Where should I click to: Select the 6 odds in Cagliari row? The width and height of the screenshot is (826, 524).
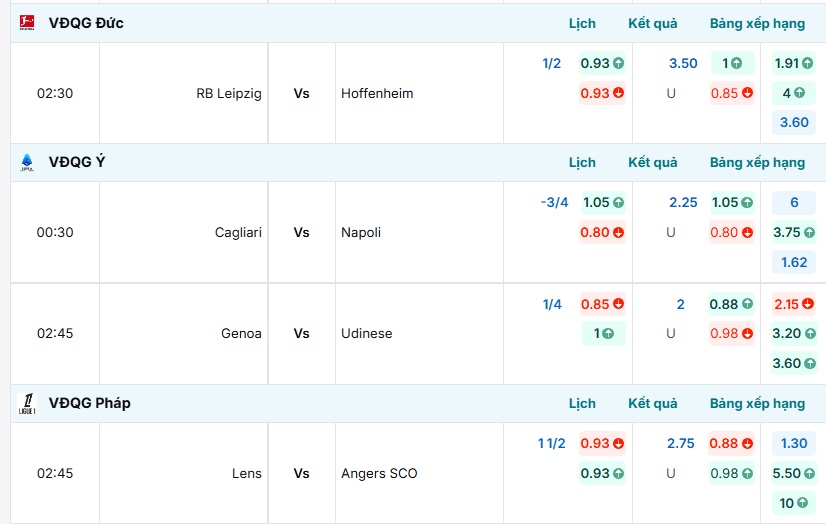pos(794,202)
